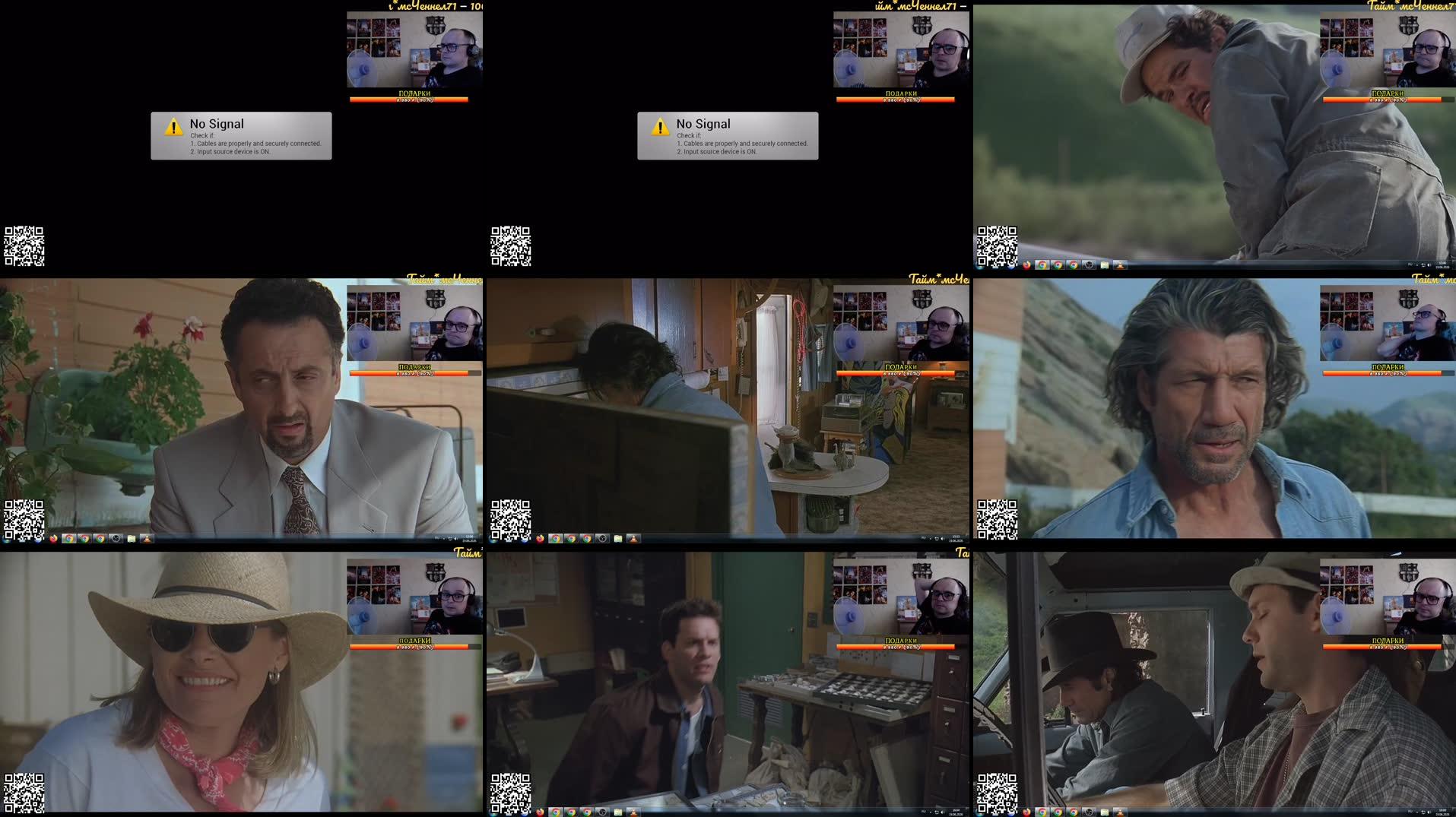Open Firefox icon in the brown-jacket man frame taskbar
The width and height of the screenshot is (1456, 817).
(541, 812)
